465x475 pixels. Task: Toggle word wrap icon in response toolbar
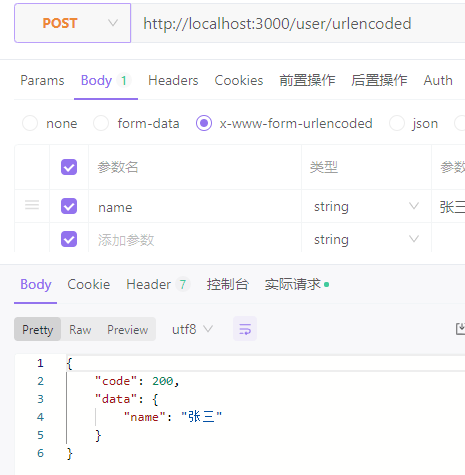click(245, 329)
